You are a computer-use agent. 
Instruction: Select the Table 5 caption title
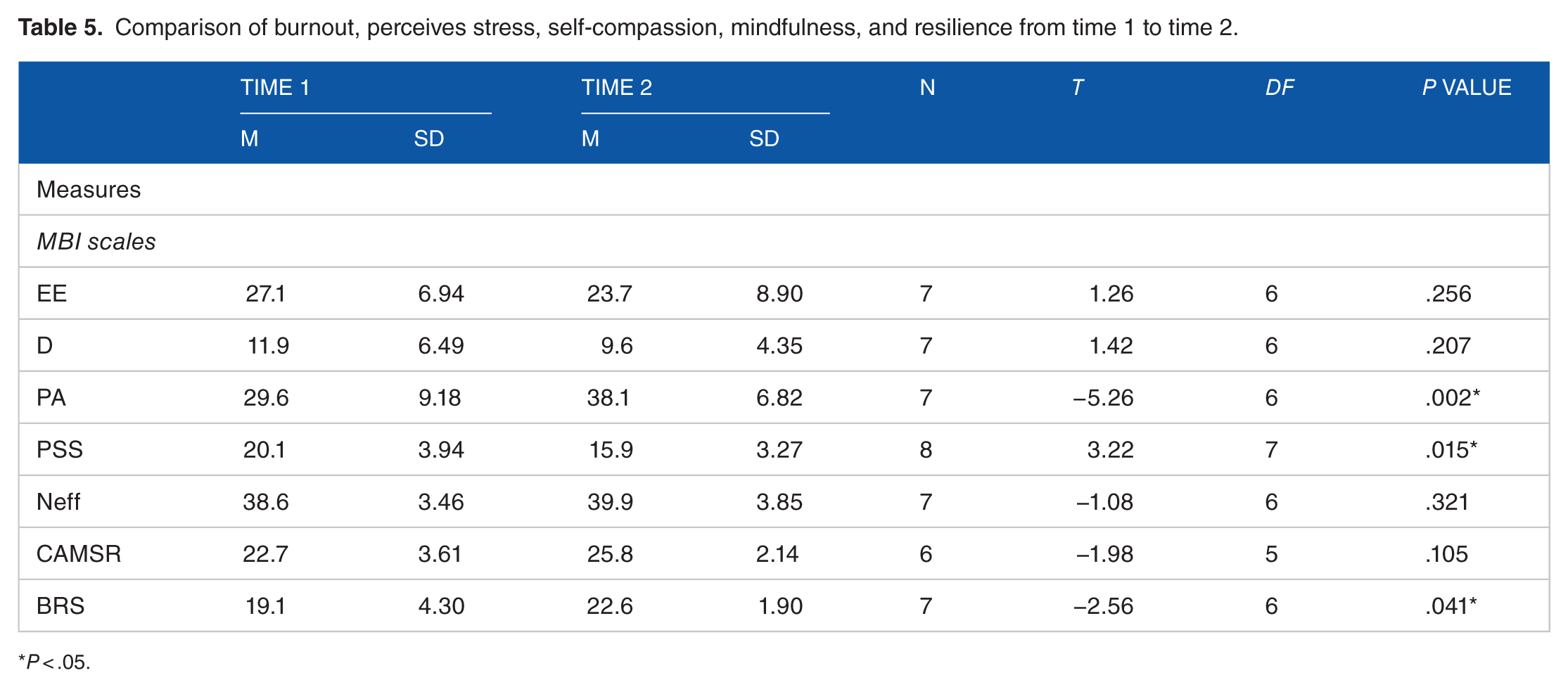pos(60,27)
